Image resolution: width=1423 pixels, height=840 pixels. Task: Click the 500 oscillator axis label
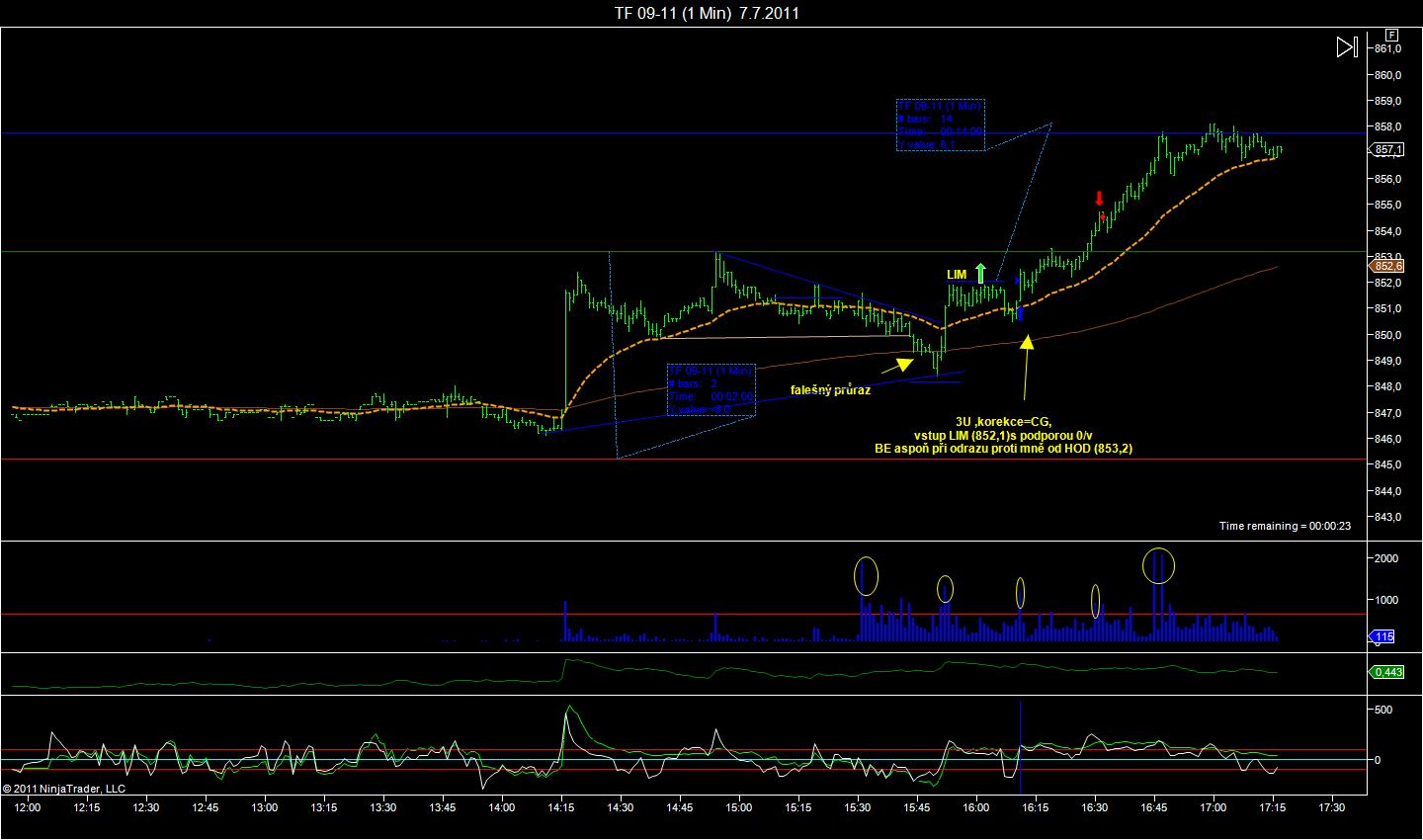click(x=1383, y=710)
